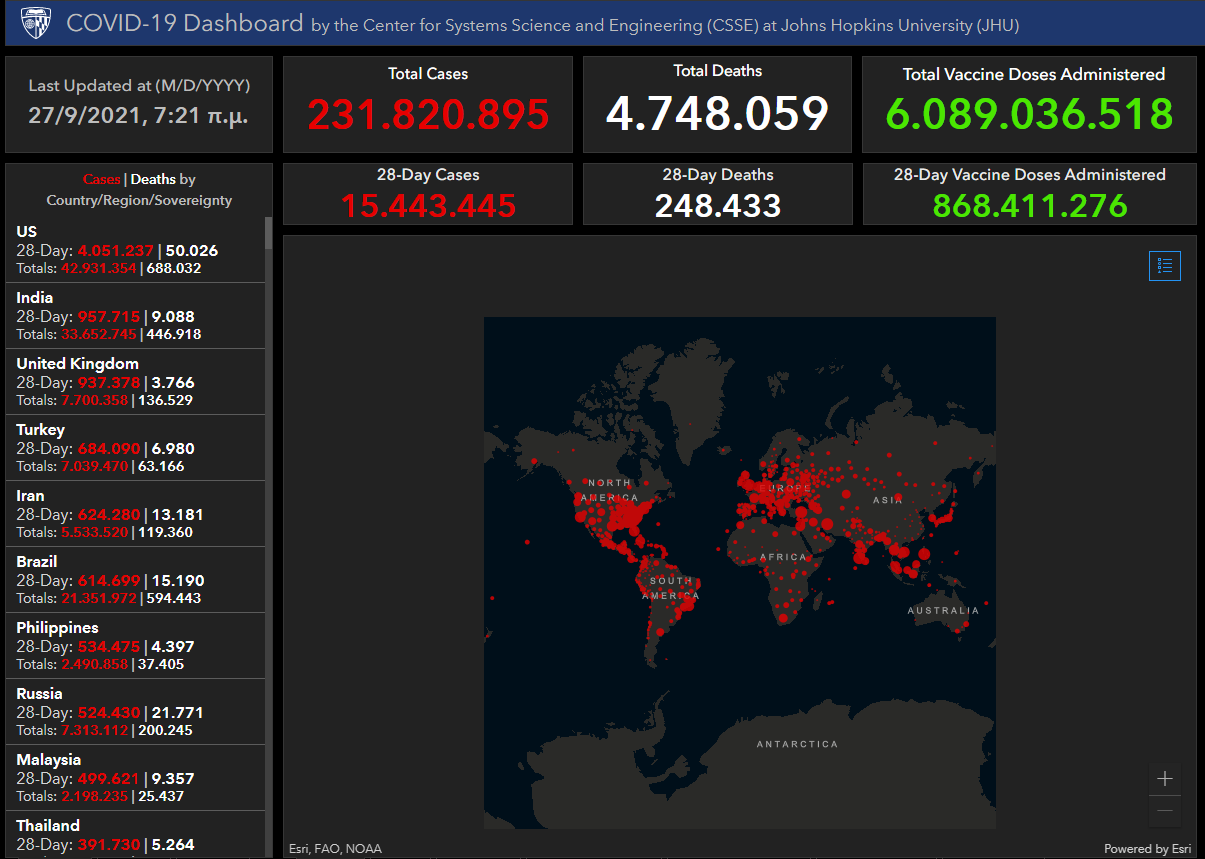Click Total Vaccine Doses Administered panel
Screen dimensions: 1205x859
coord(1029,105)
